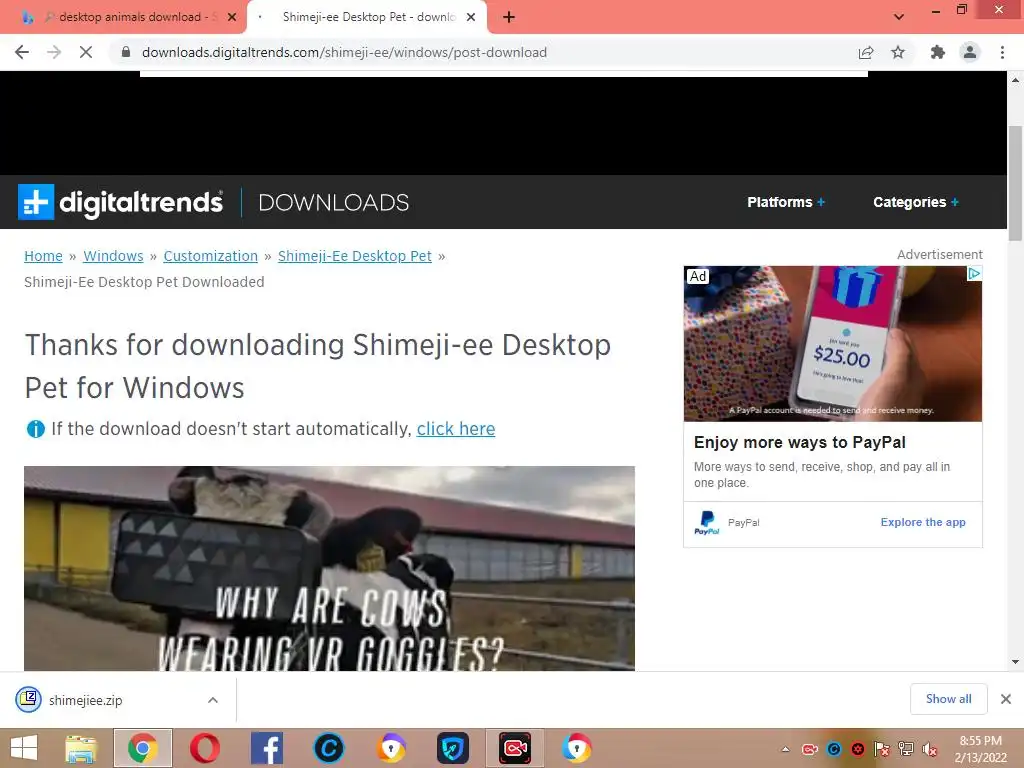Screen dimensions: 1024x768
Task: Click the Digital Trends logo
Action: (x=120, y=202)
